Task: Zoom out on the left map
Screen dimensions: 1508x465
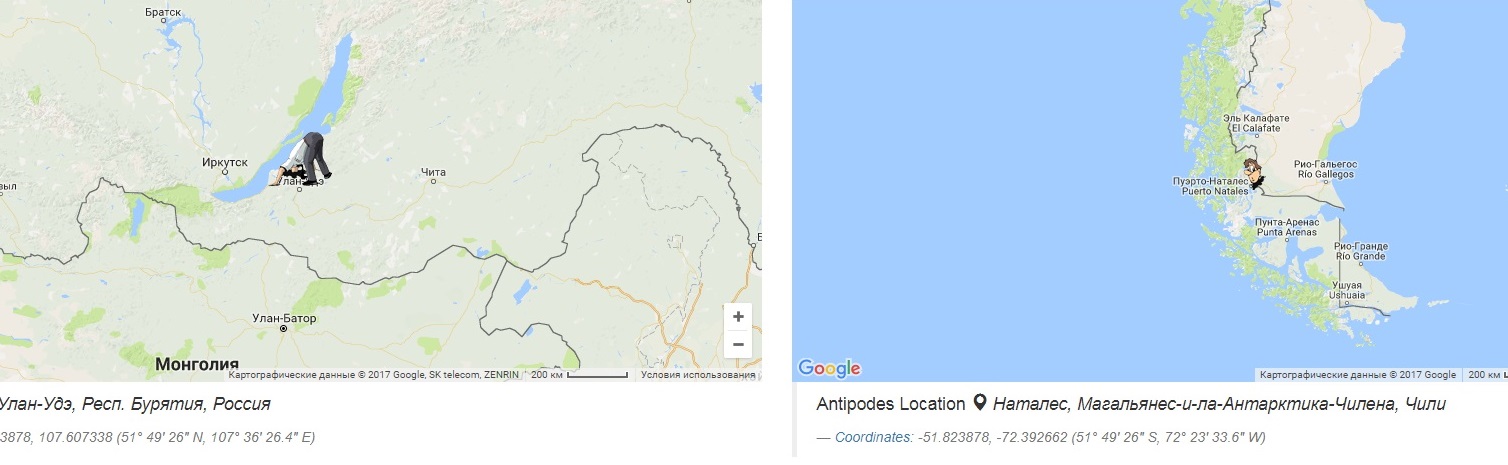Action: click(x=738, y=344)
